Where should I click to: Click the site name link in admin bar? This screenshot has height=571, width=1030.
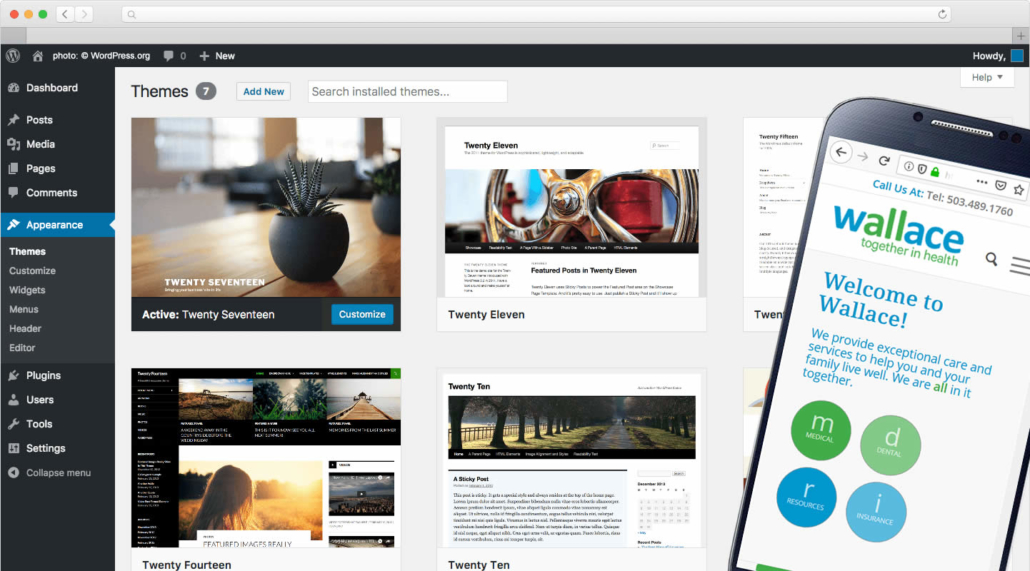coord(101,56)
